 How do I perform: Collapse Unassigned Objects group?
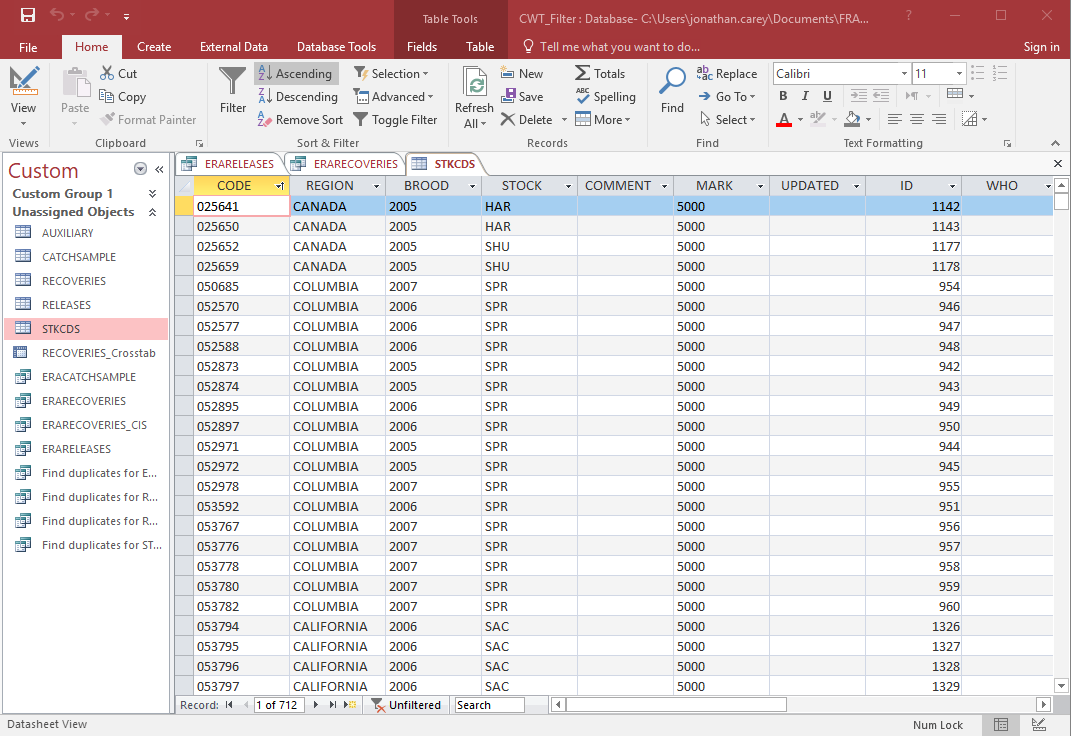[x=152, y=212]
